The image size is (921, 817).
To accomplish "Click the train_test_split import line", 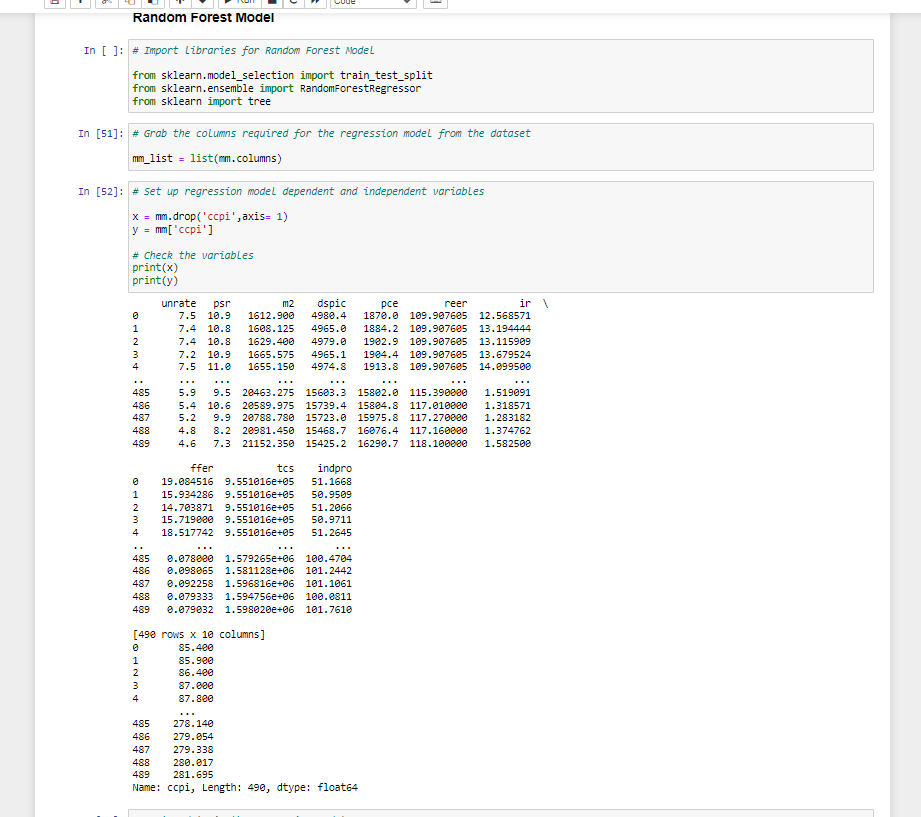I will coord(283,76).
